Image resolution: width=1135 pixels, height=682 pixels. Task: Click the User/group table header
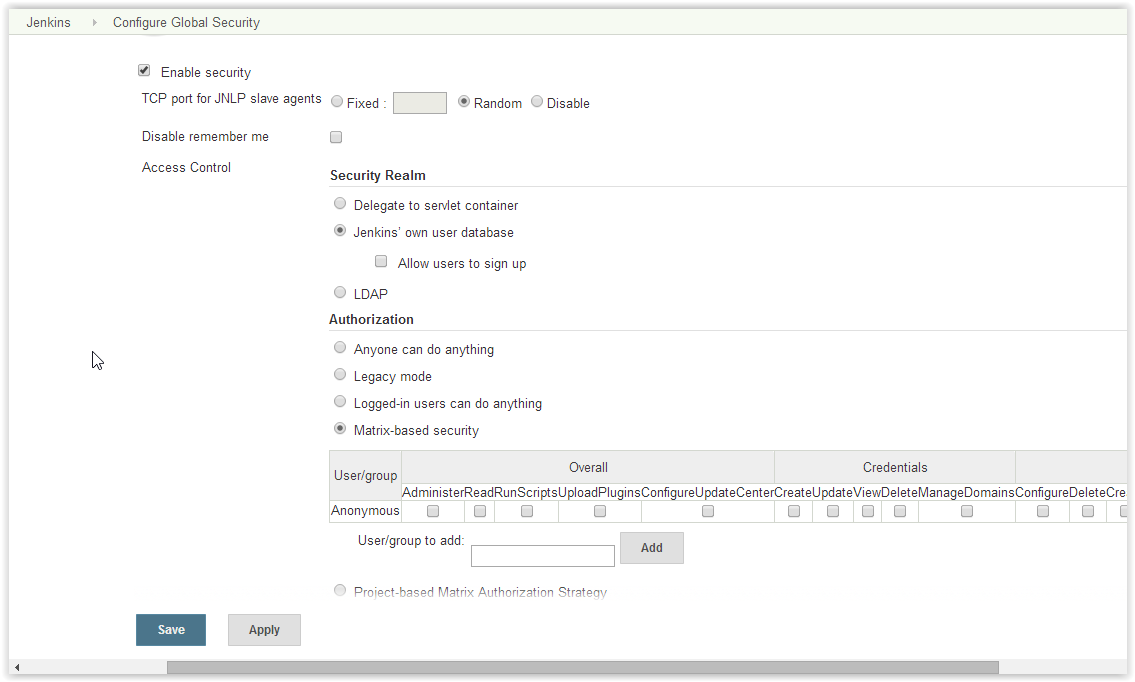[x=366, y=476]
